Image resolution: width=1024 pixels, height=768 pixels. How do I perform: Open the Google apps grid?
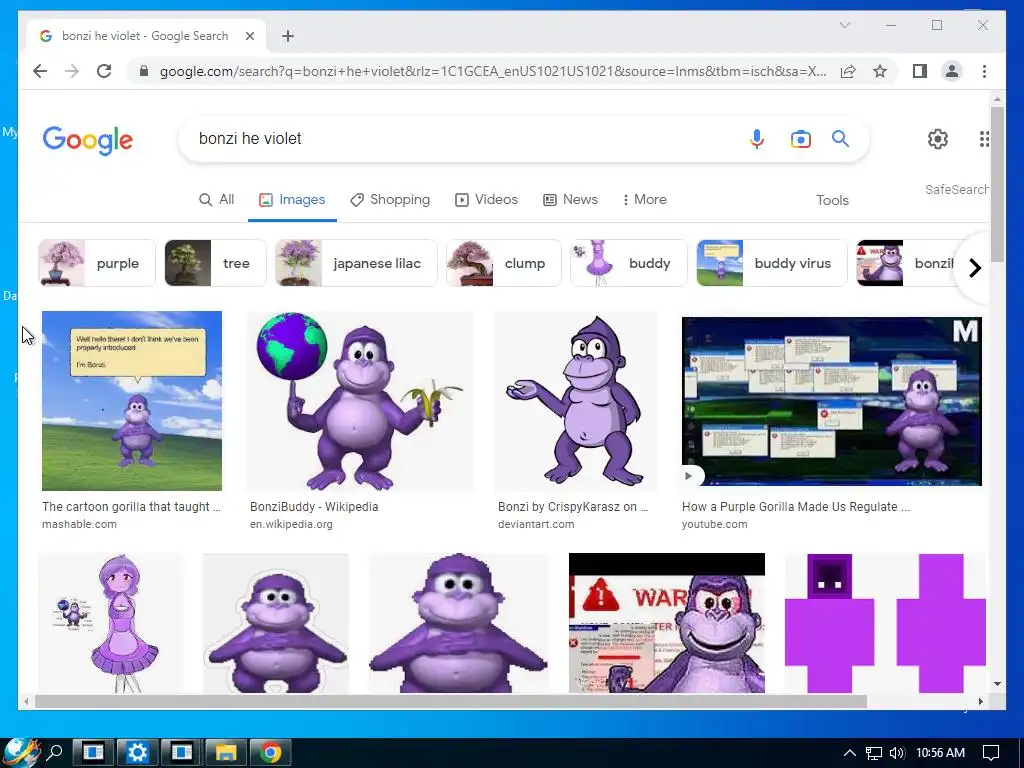pos(984,138)
